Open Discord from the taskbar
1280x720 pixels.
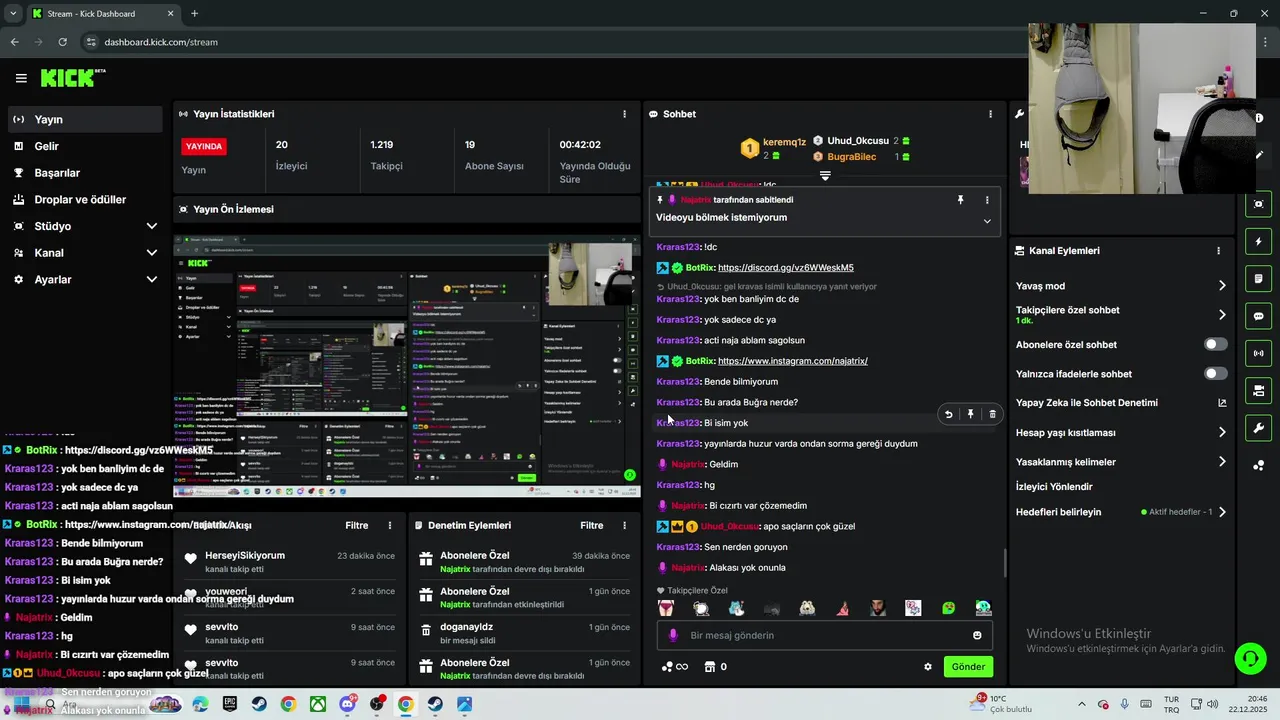coord(347,704)
